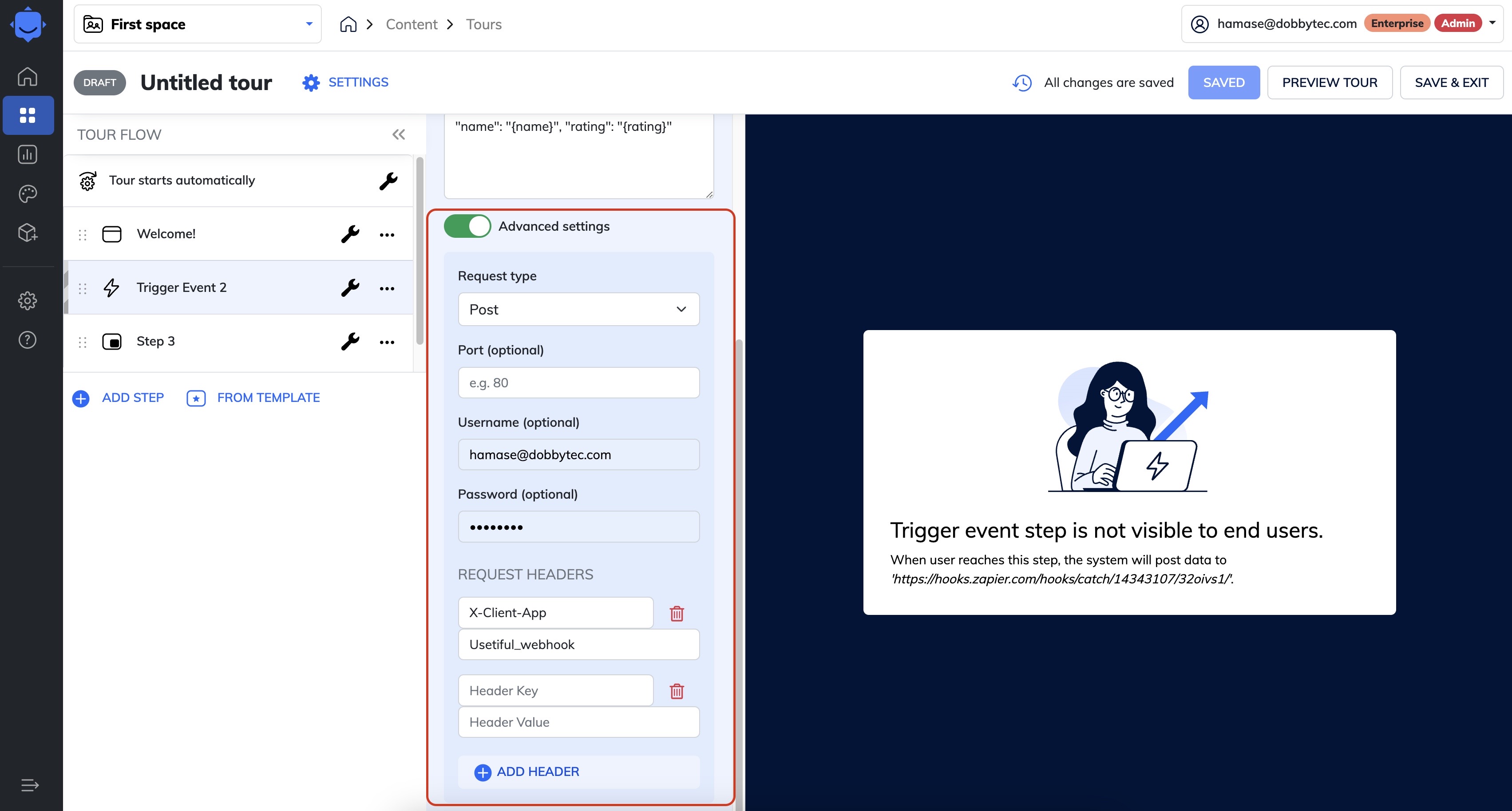The image size is (1512, 811).
Task: Click the ADD HEADER button
Action: point(526,772)
